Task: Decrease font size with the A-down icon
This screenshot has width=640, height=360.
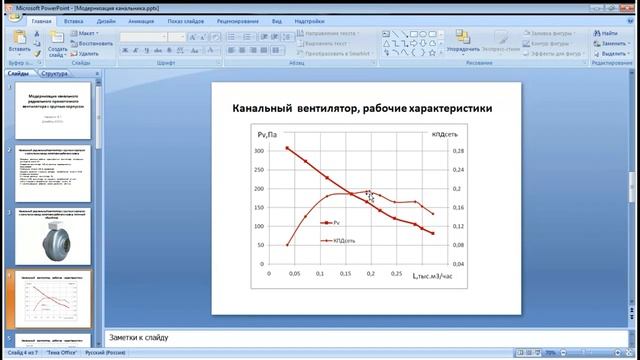Action: click(203, 37)
